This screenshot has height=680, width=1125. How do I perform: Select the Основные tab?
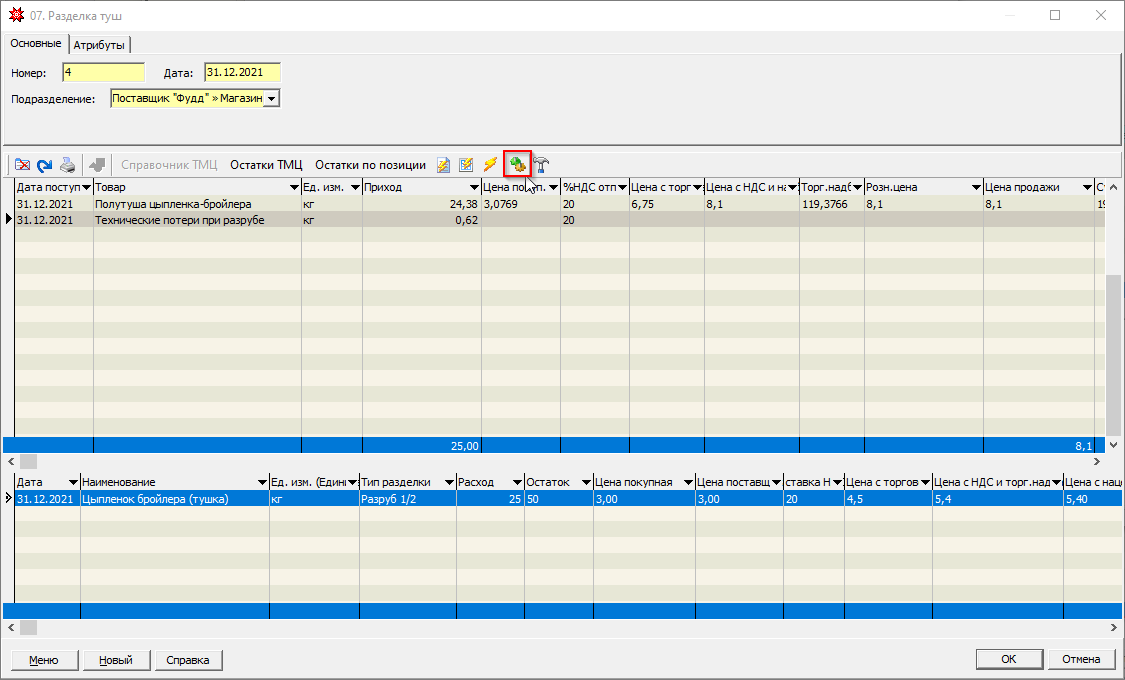(36, 44)
